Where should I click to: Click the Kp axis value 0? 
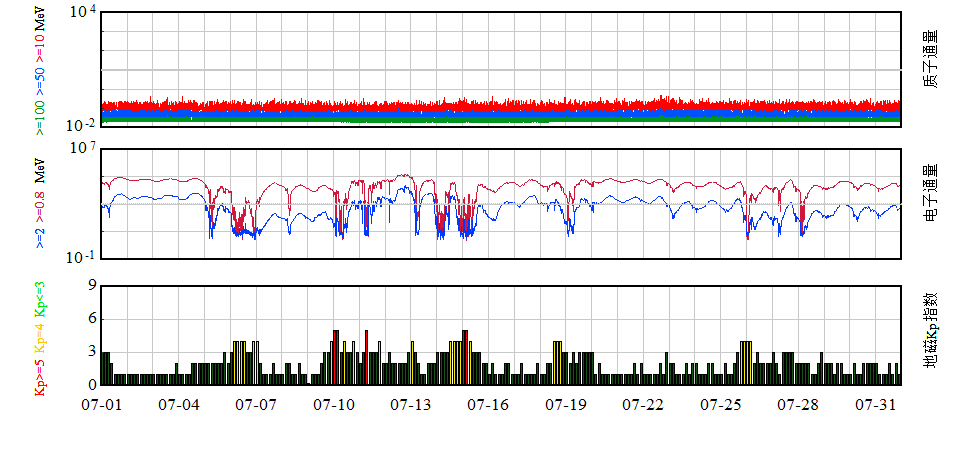tap(93, 385)
